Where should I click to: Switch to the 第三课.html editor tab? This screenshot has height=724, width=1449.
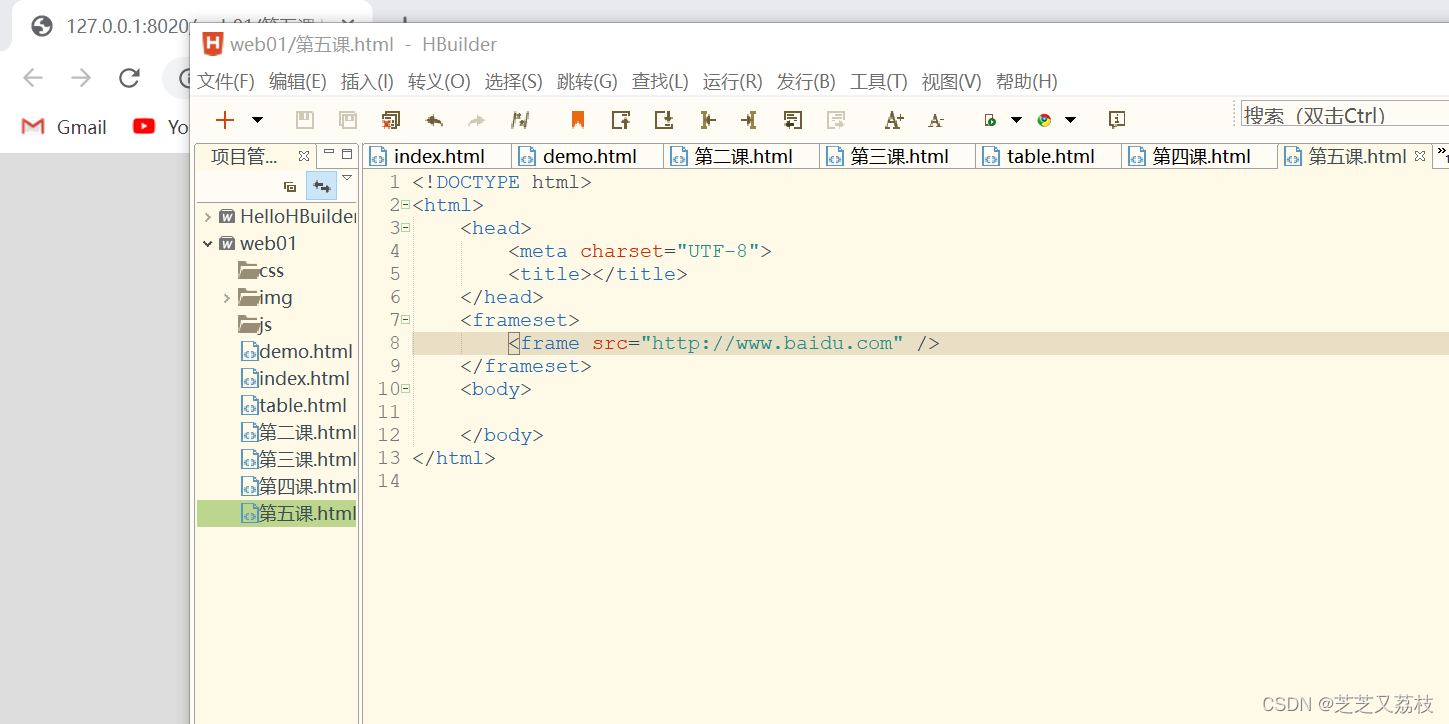click(898, 156)
